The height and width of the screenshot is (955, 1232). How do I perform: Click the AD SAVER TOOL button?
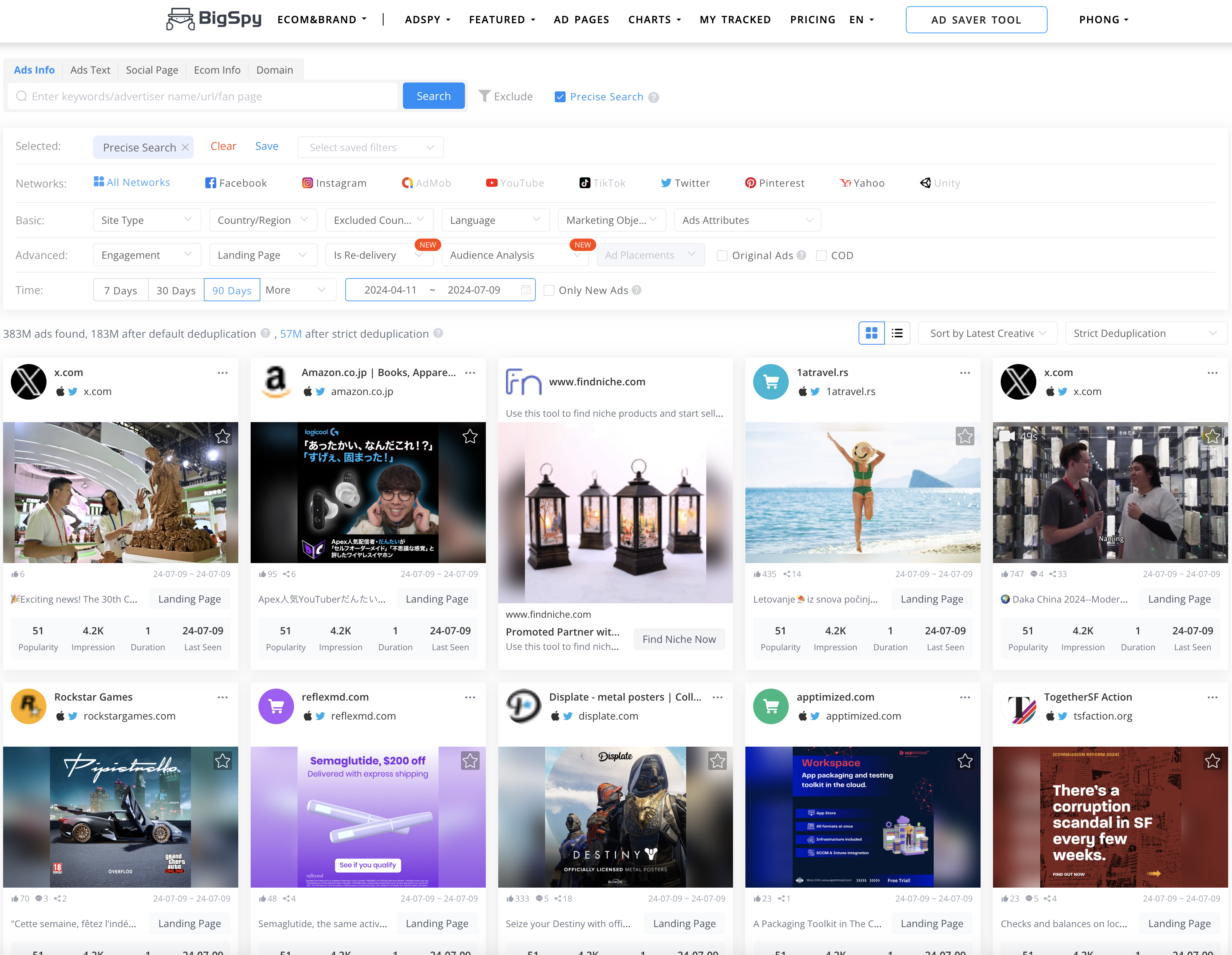976,20
